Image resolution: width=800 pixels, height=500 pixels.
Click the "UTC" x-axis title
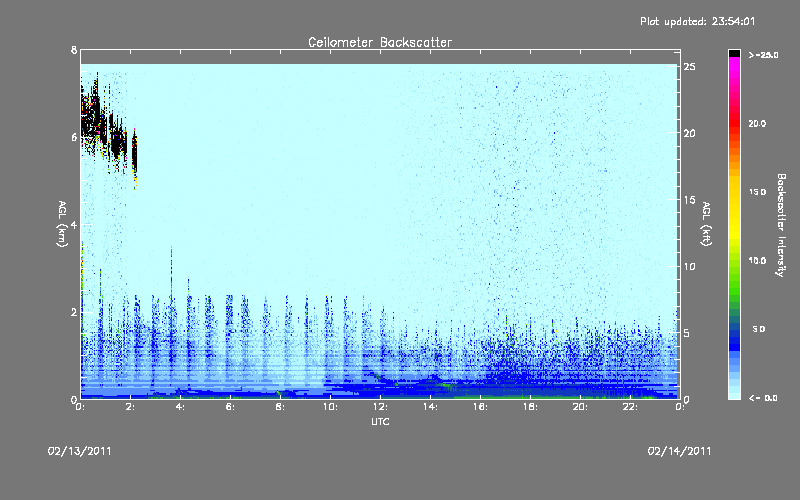click(380, 421)
